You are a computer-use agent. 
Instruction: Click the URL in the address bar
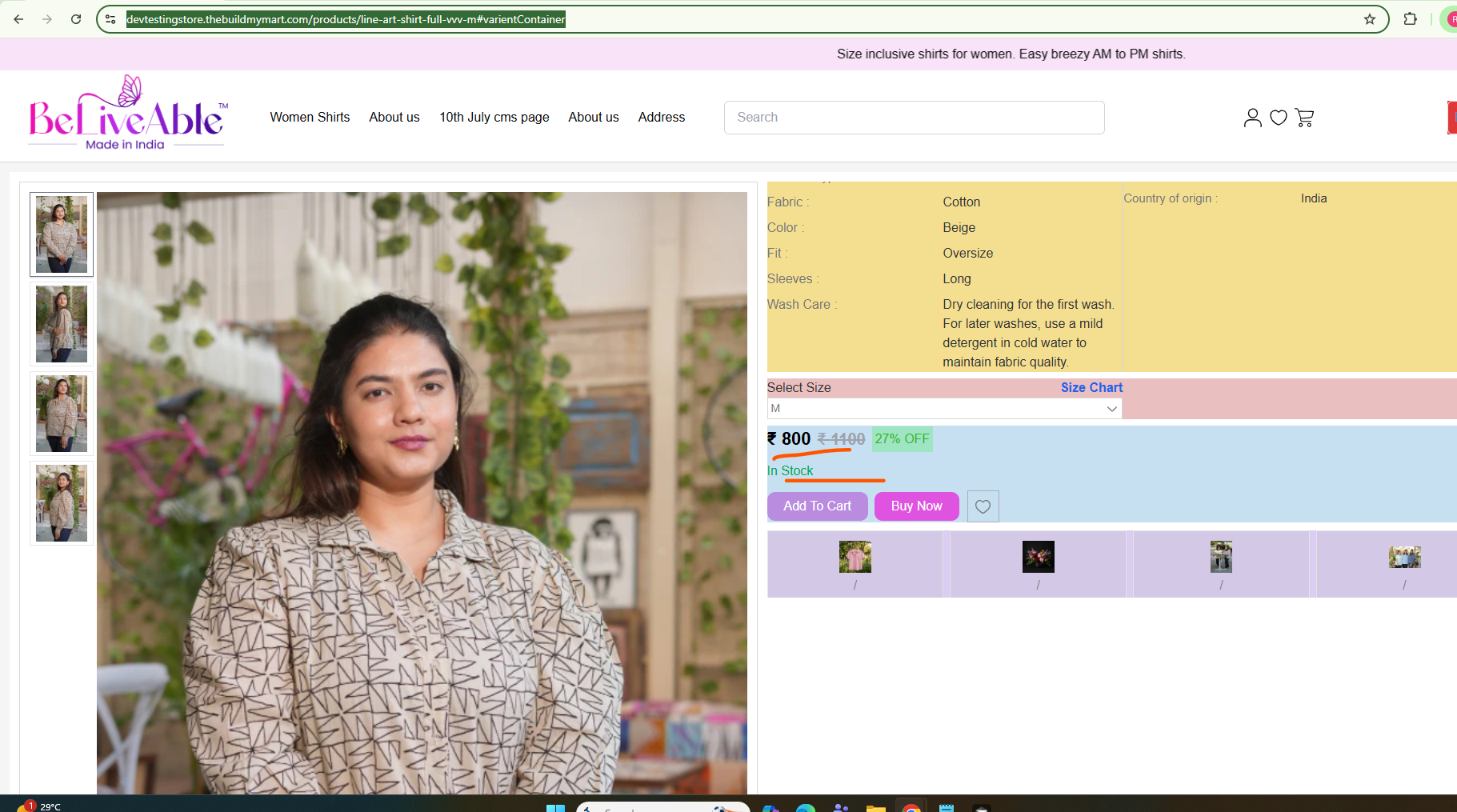click(346, 19)
